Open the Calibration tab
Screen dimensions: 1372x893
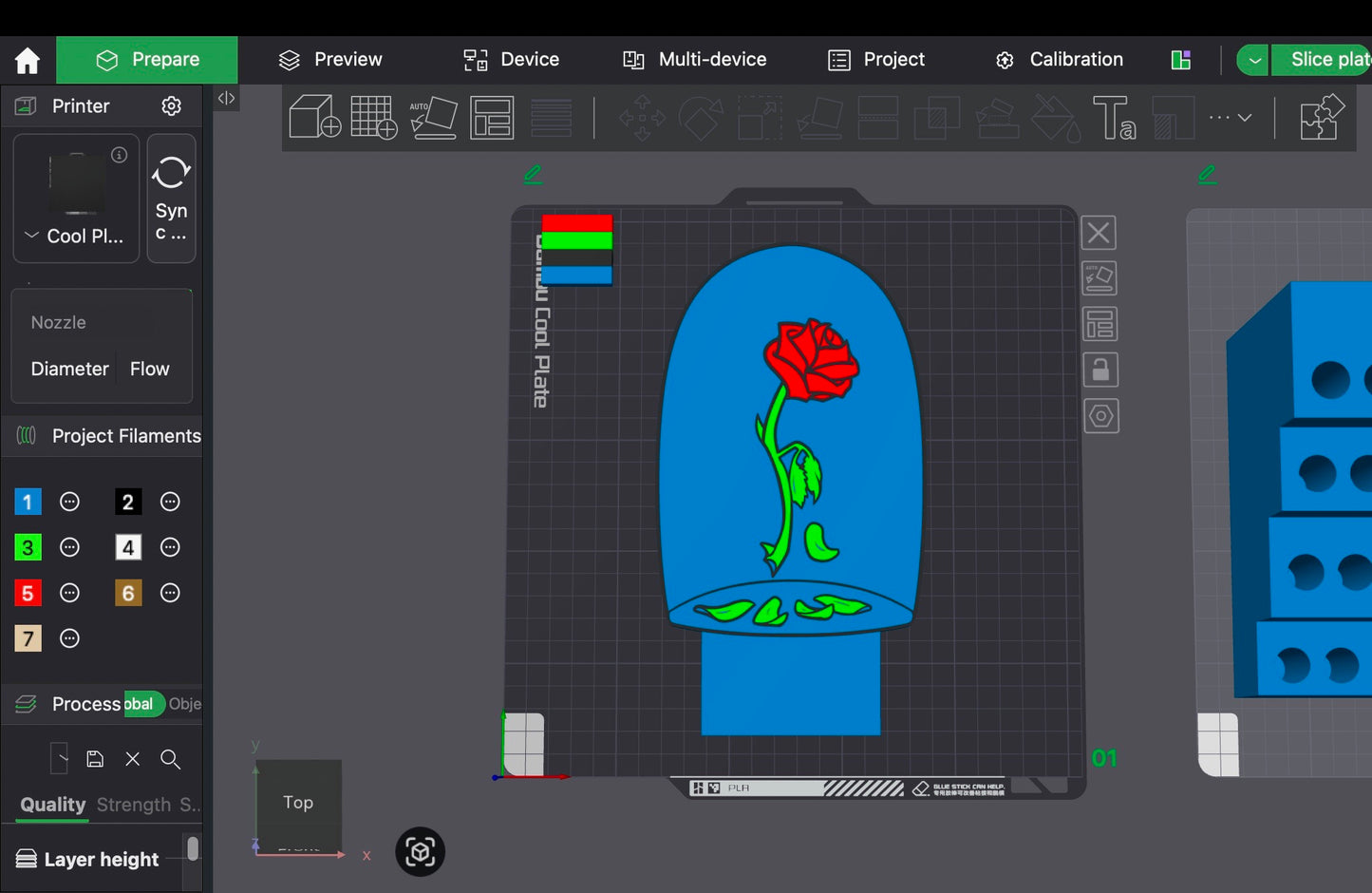[1059, 60]
